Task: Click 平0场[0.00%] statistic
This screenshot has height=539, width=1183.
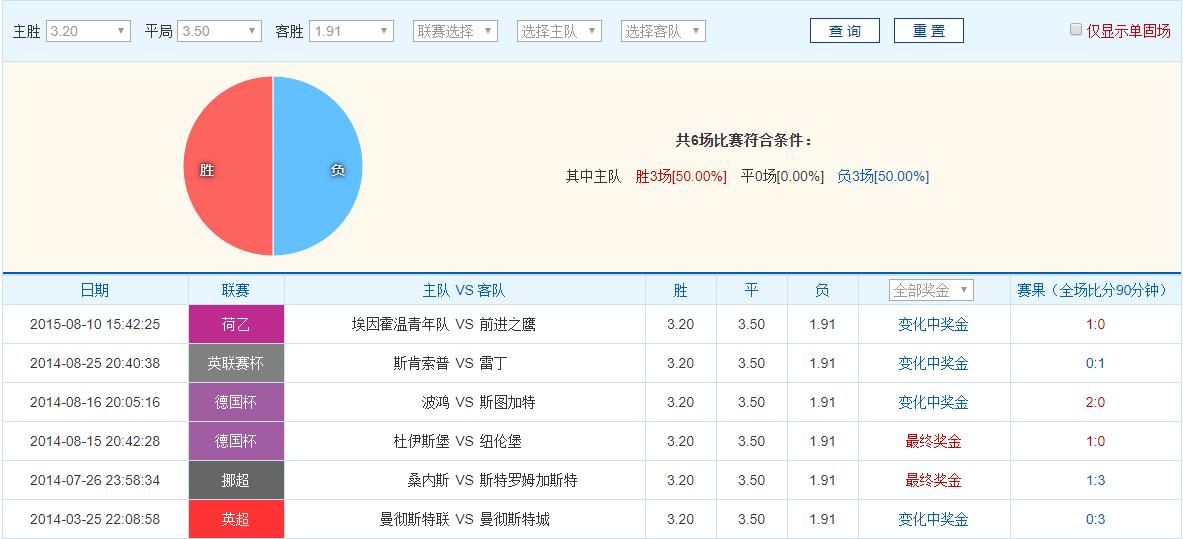Action: click(x=782, y=177)
